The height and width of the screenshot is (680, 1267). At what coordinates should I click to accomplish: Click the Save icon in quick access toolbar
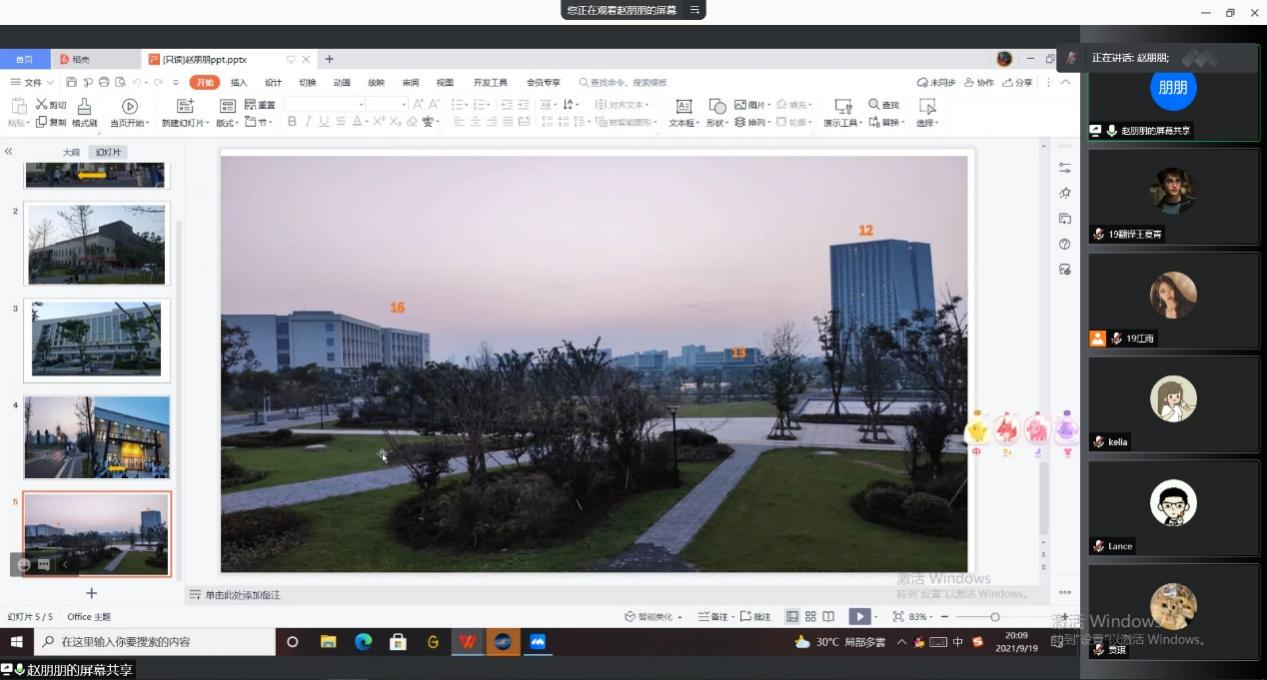[x=71, y=82]
